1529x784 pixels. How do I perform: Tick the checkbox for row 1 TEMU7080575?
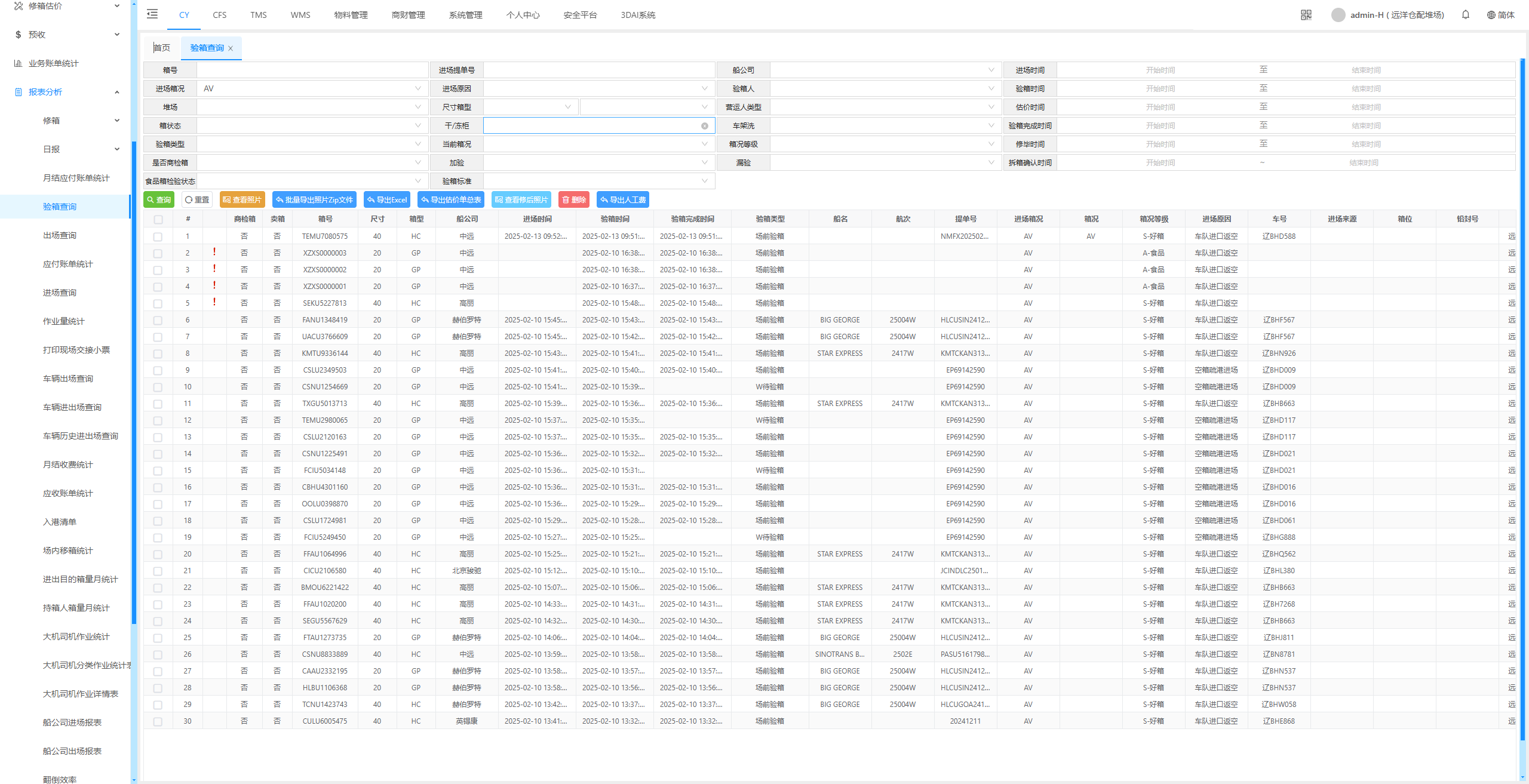click(x=158, y=237)
